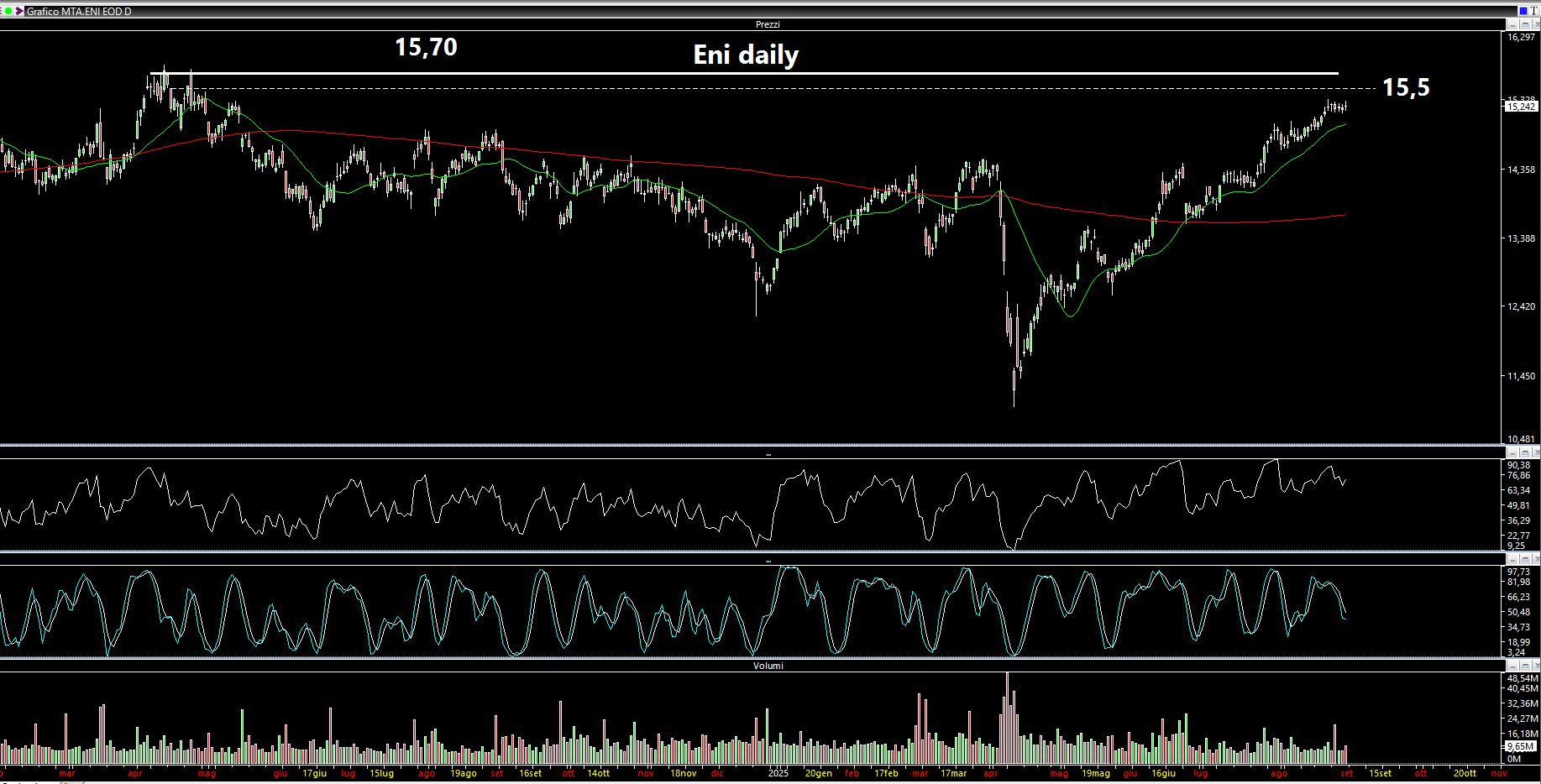
Task: Minimize the cyan stochastic oscillator panel
Action: point(1514,559)
